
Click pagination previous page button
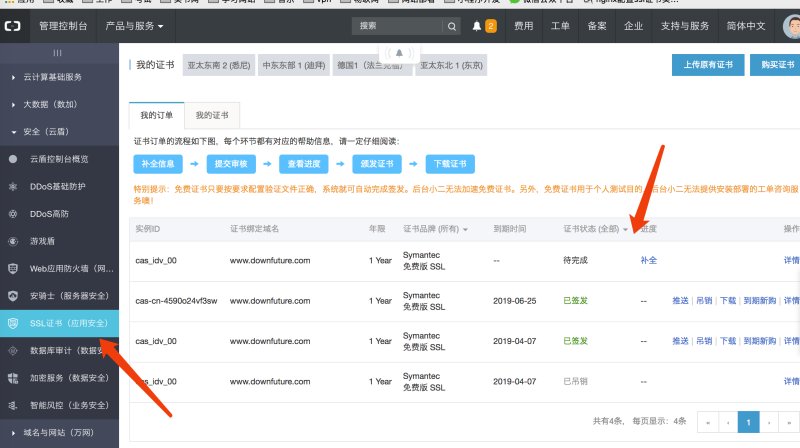tap(728, 422)
